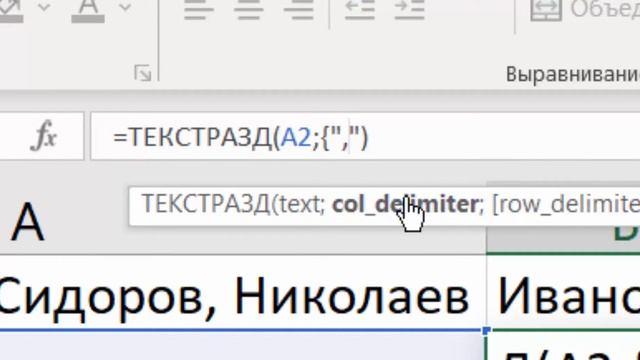
Task: Click the fill handle of the selected cell
Action: pyautogui.click(x=486, y=330)
